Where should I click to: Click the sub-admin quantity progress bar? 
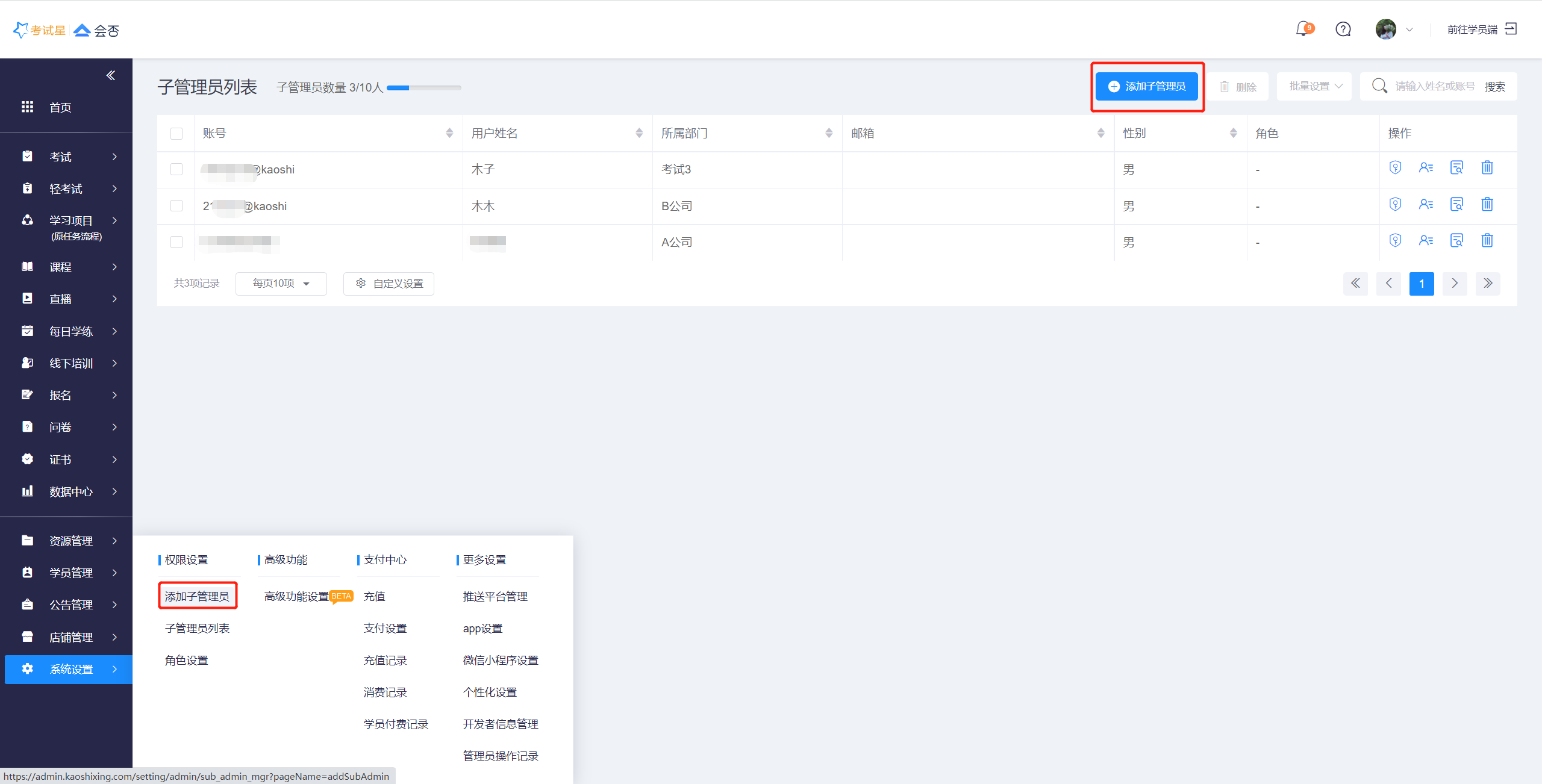[x=423, y=88]
